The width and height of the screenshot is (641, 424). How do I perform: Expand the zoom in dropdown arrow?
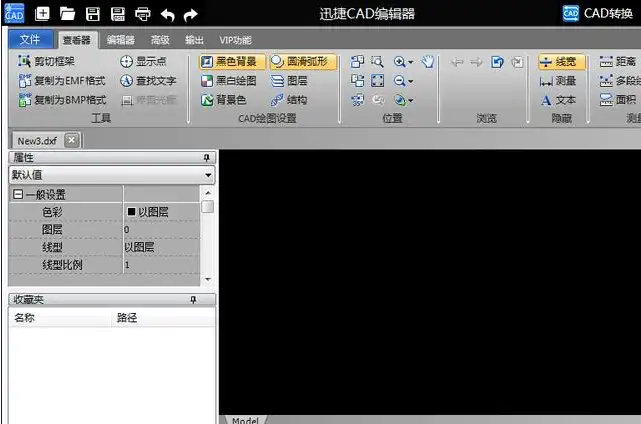411,62
